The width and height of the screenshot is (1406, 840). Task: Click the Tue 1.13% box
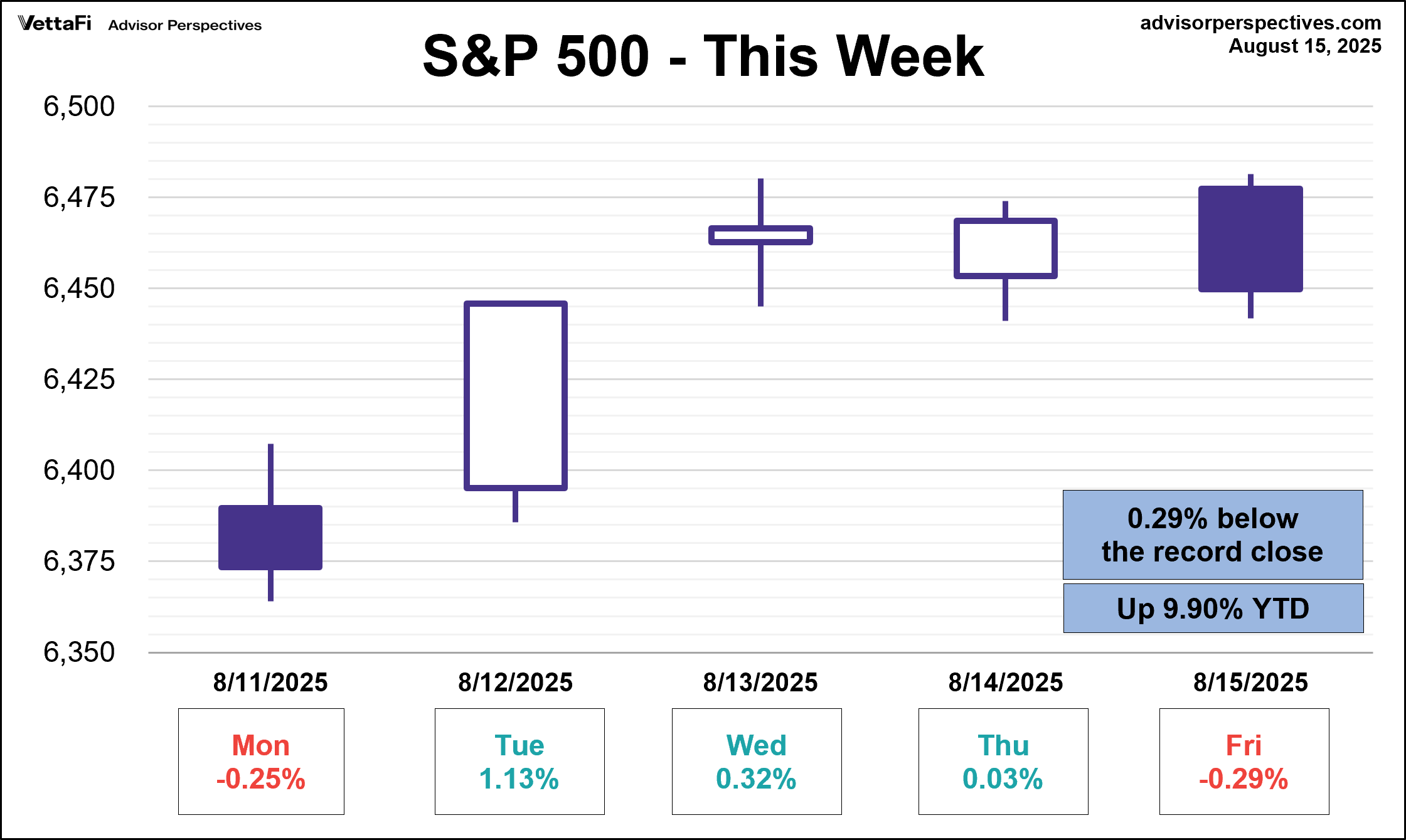[x=519, y=762]
